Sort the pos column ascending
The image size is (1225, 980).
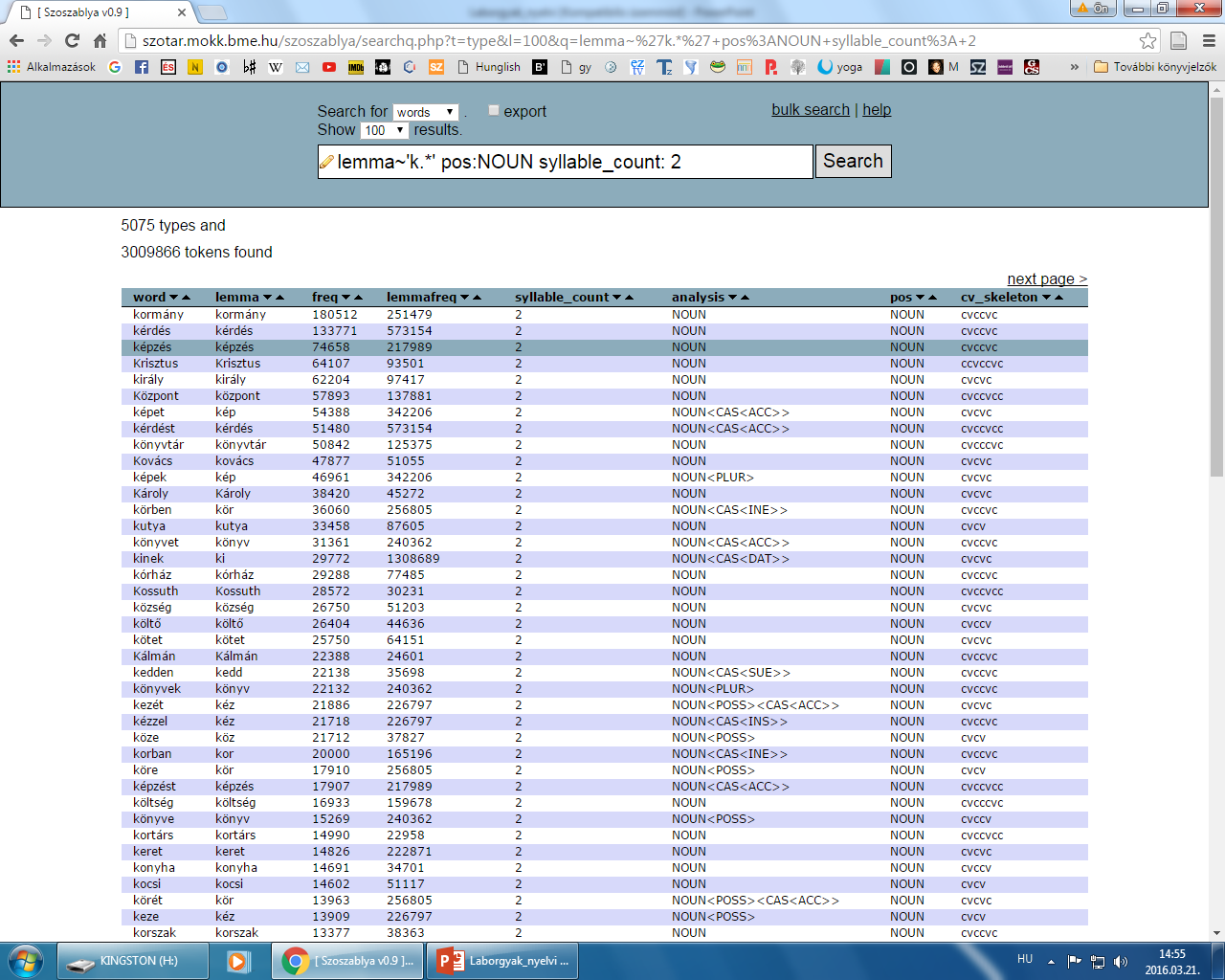(x=932, y=298)
